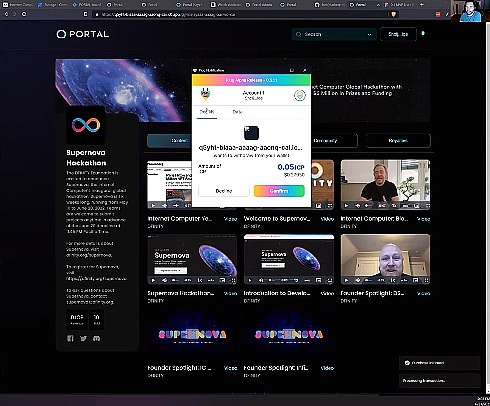Open the Welcome to Supernov... title link

click(x=277, y=219)
